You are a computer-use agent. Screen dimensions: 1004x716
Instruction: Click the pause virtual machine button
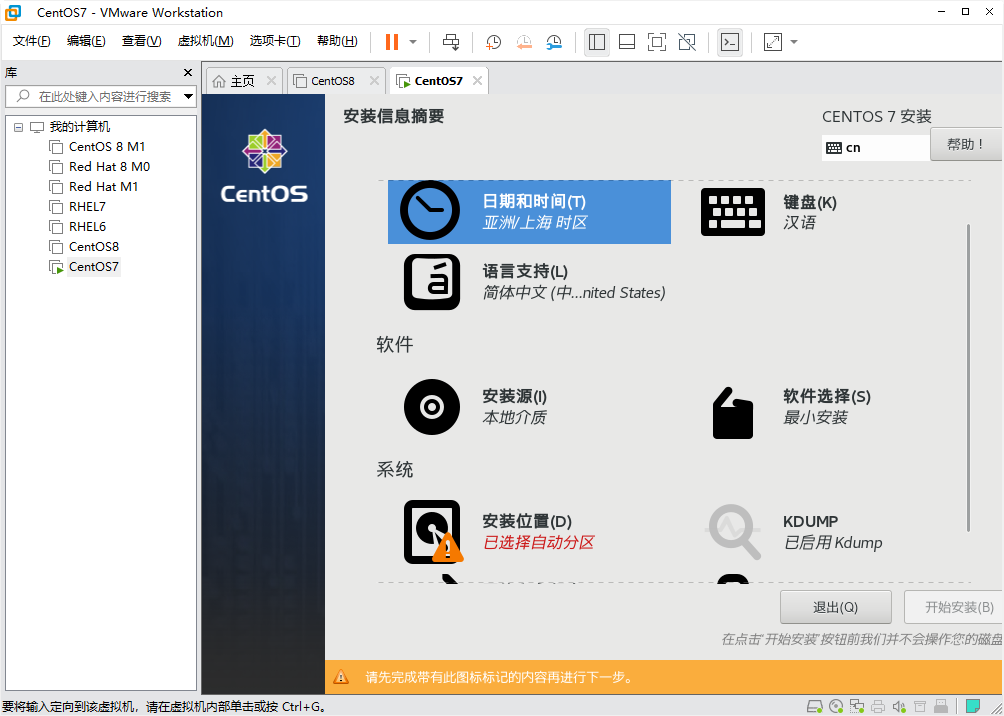coord(392,42)
